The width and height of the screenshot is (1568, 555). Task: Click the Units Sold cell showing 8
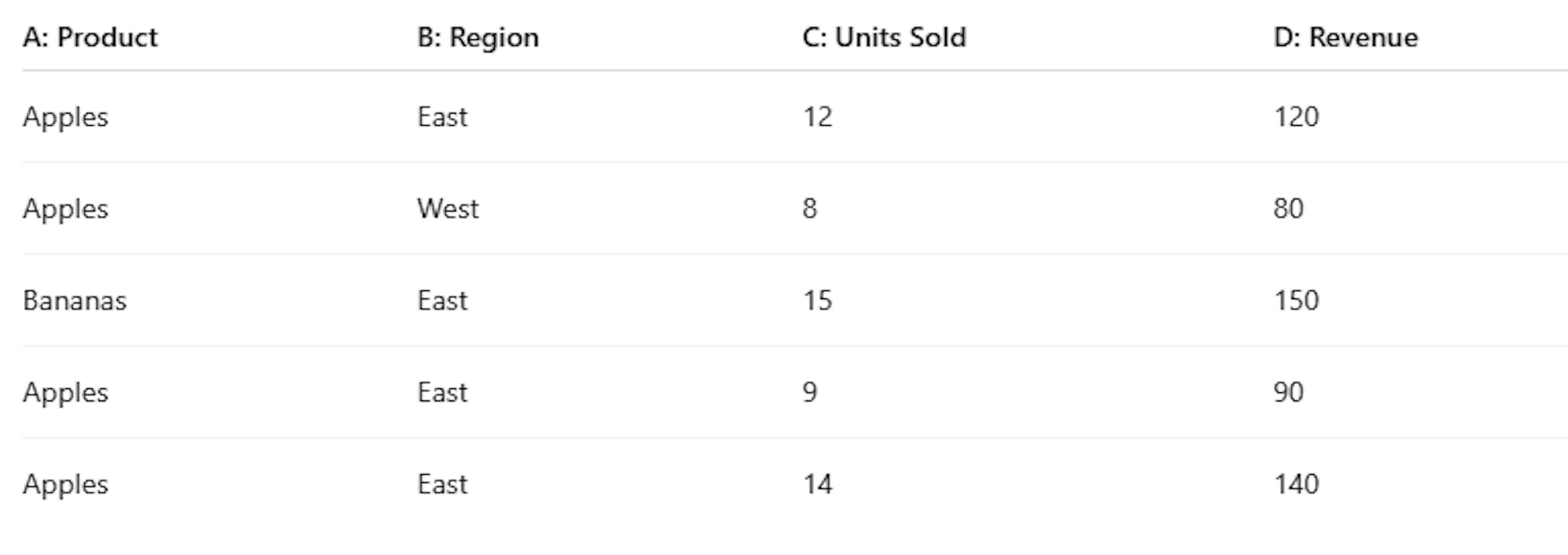pos(809,208)
